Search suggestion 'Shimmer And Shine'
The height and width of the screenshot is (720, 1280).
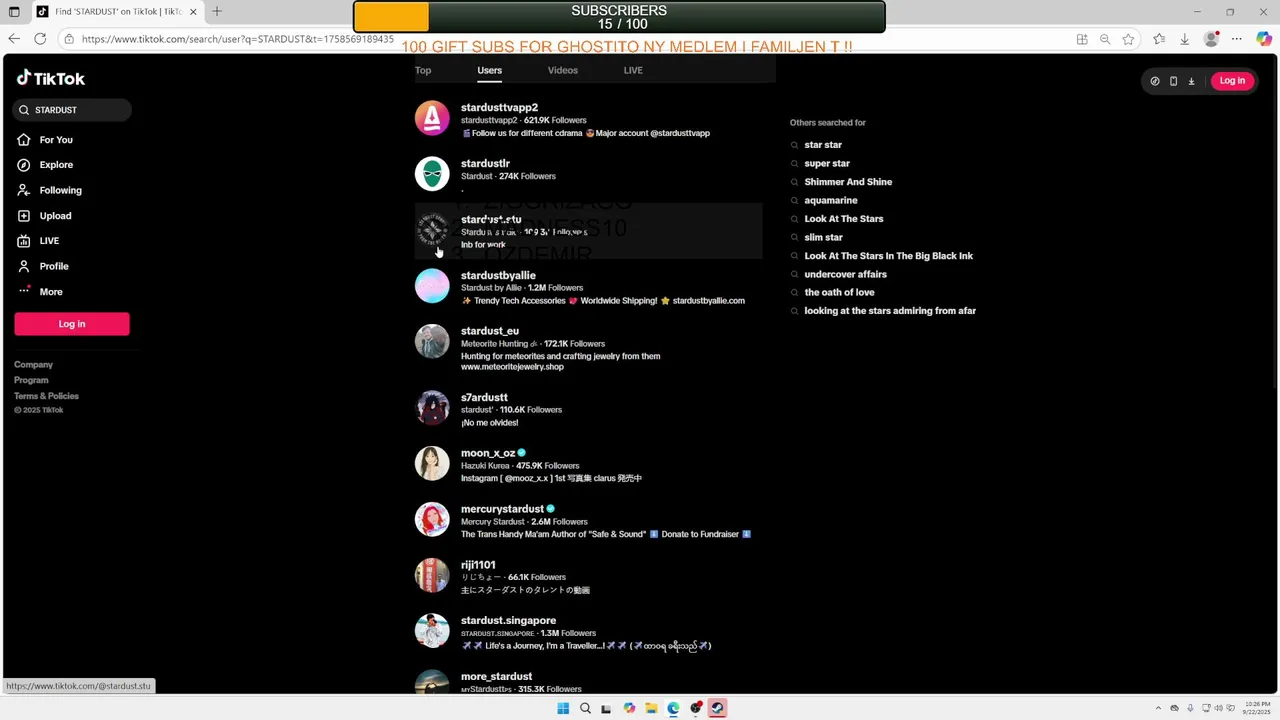848,182
